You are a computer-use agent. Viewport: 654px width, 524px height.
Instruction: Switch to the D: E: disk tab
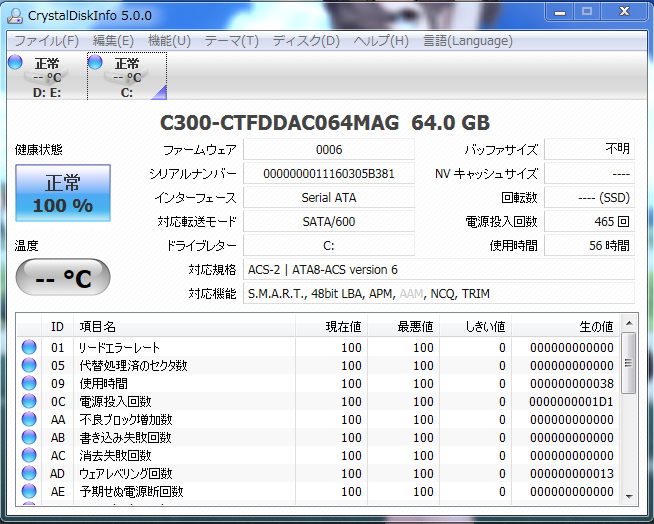coord(46,76)
